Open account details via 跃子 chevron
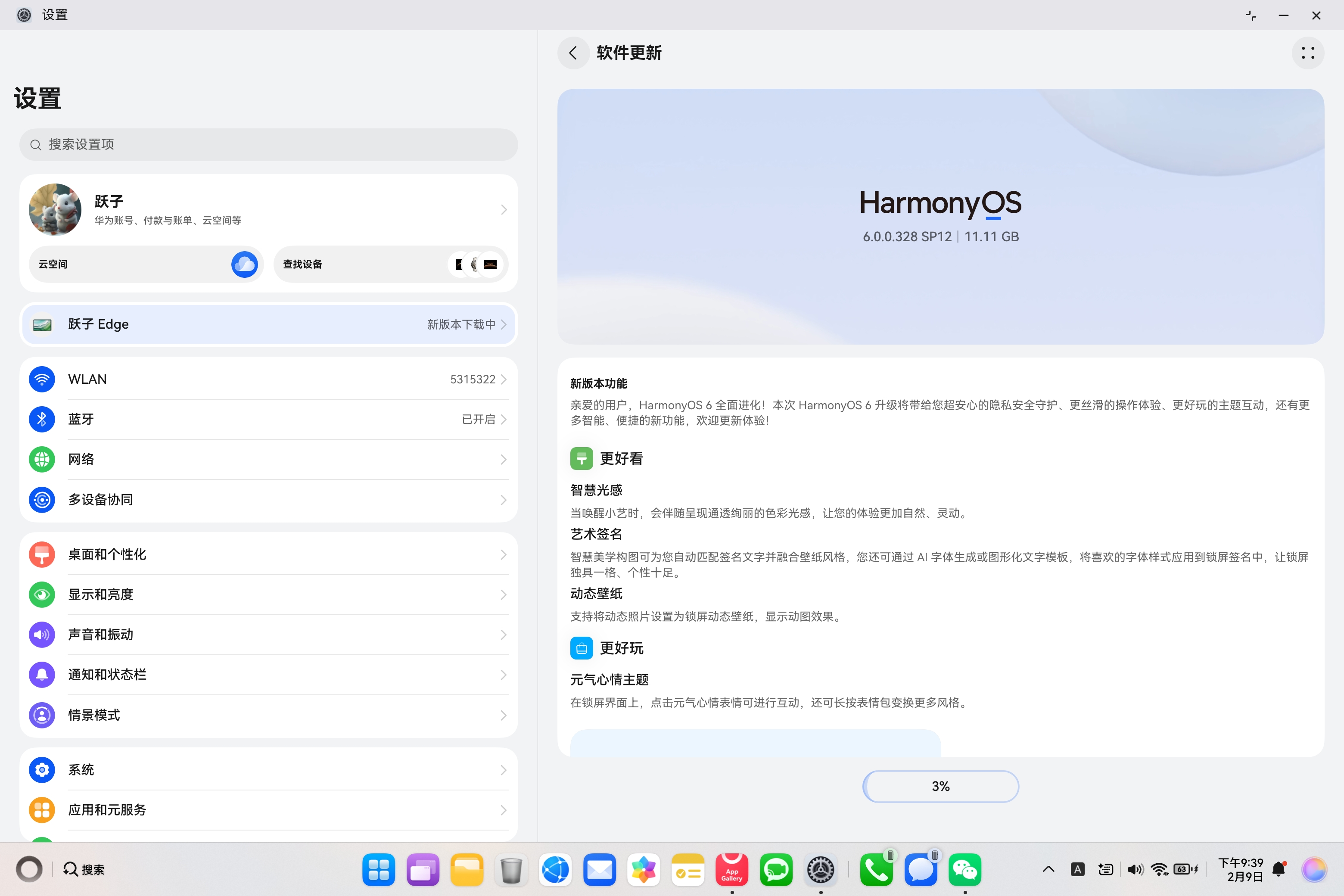 pos(503,210)
